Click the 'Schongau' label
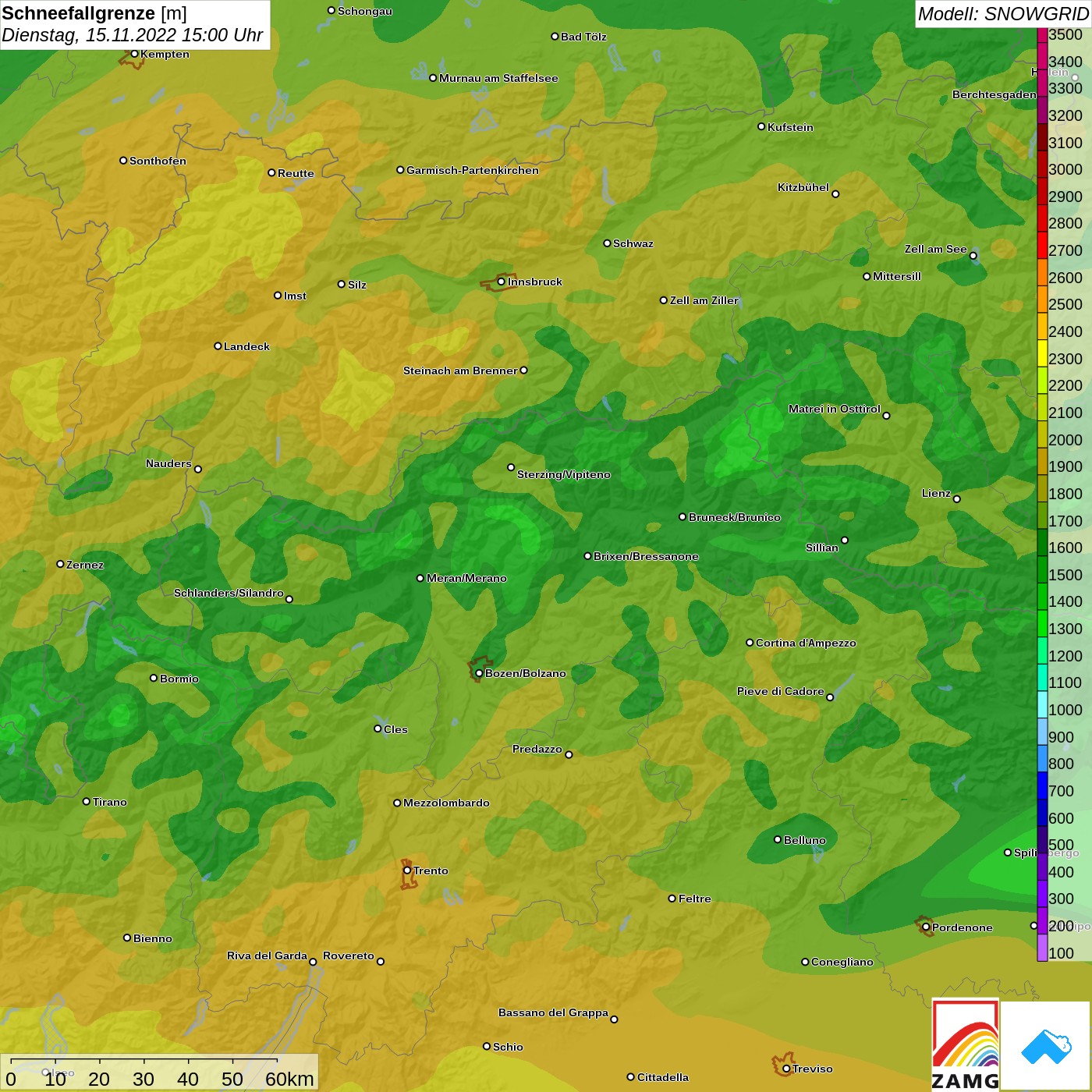The width and height of the screenshot is (1092, 1092). click(x=365, y=11)
